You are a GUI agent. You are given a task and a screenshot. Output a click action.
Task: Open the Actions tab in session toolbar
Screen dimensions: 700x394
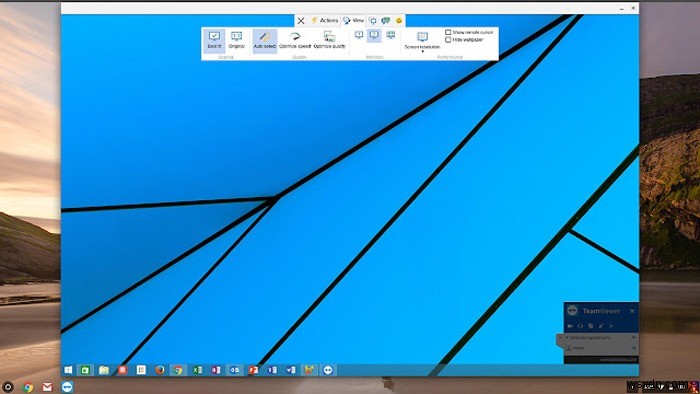tap(325, 21)
